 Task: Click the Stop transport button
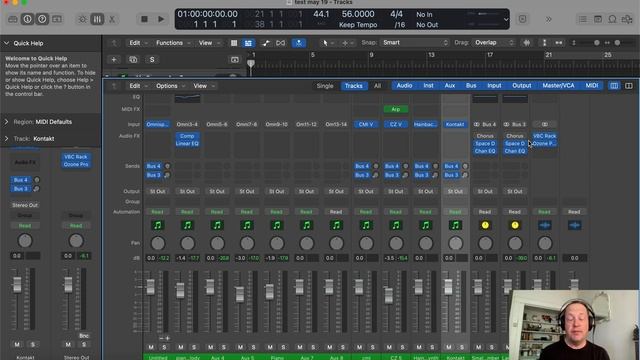coord(144,19)
